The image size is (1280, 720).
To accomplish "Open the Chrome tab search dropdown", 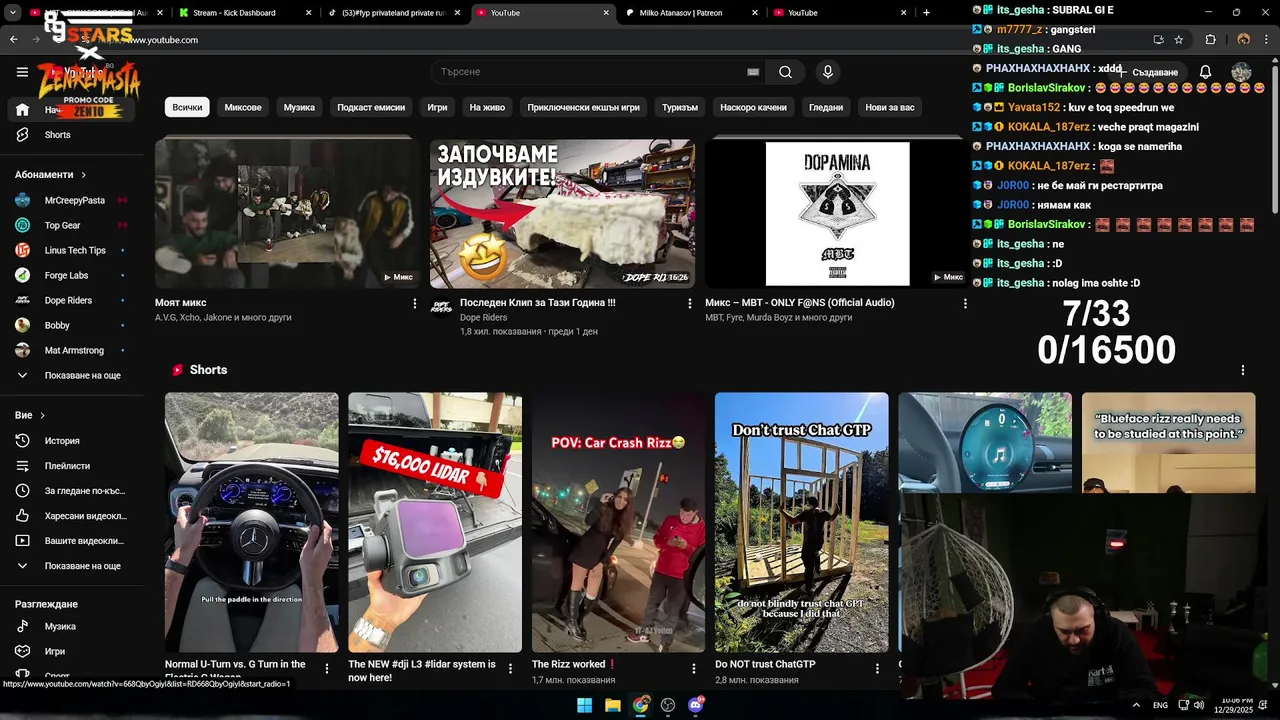I will pos(14,13).
